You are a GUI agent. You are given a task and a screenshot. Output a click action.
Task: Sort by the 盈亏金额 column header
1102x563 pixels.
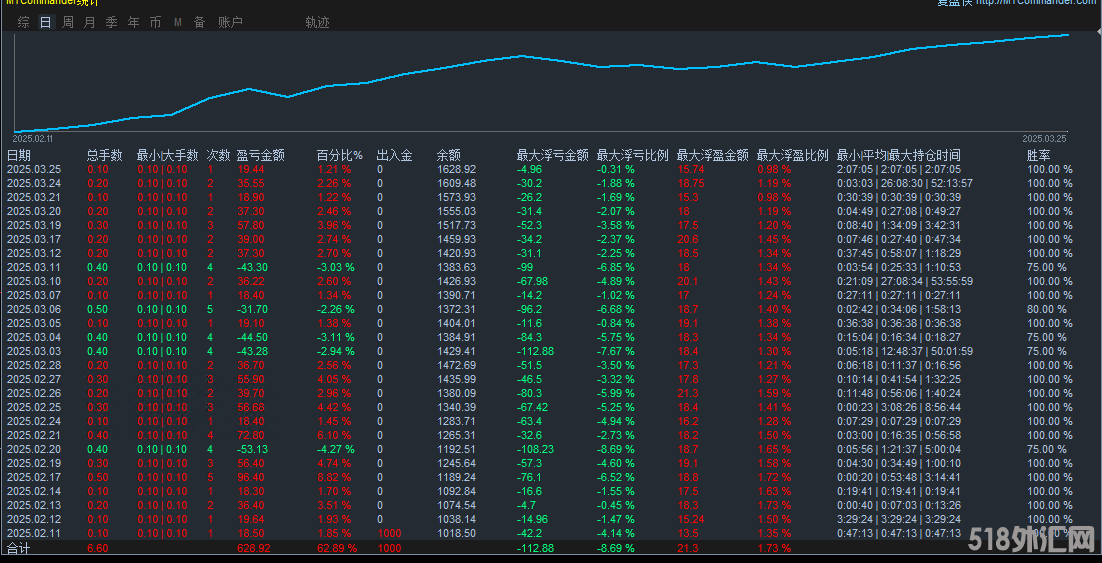click(x=260, y=155)
